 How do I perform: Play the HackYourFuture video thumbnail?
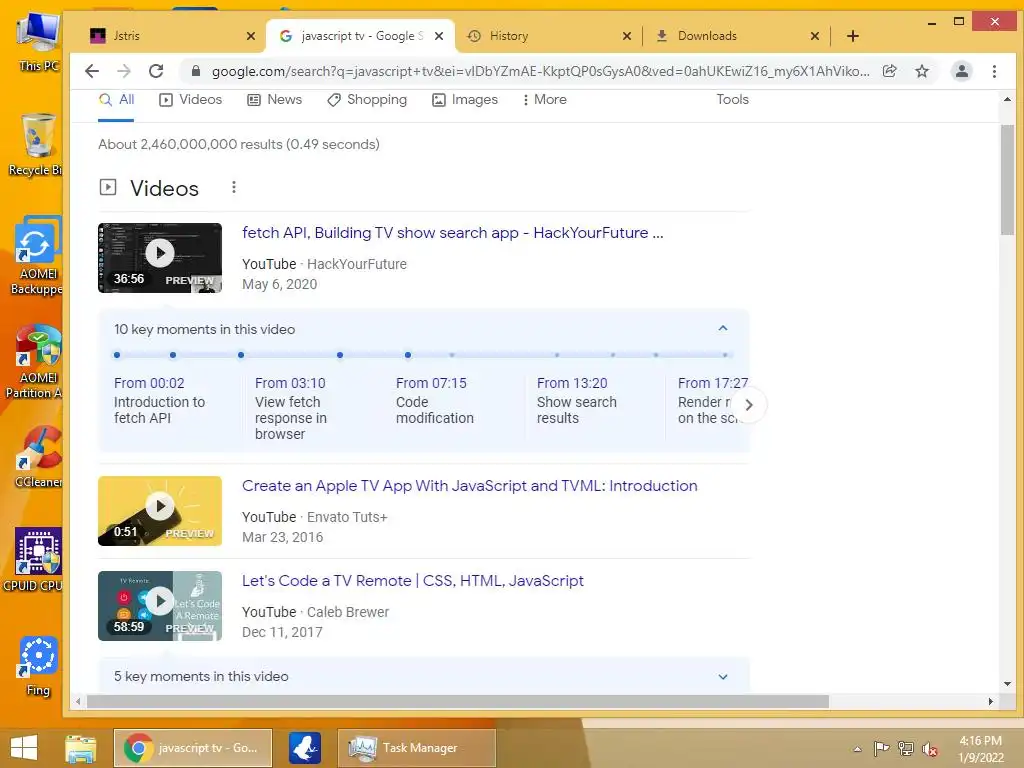pos(160,258)
